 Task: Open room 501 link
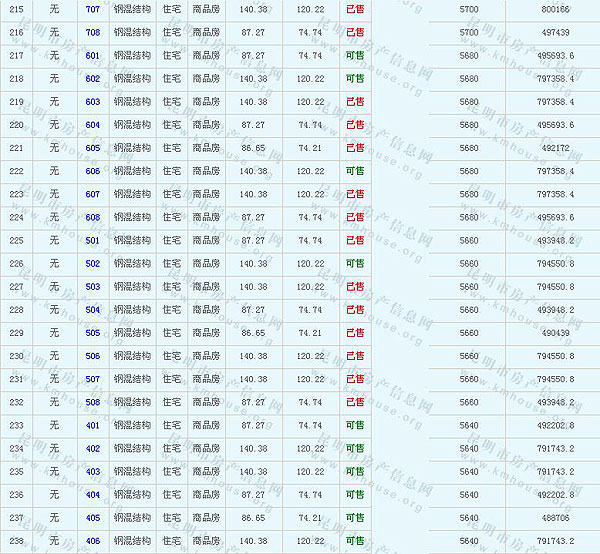click(x=93, y=240)
